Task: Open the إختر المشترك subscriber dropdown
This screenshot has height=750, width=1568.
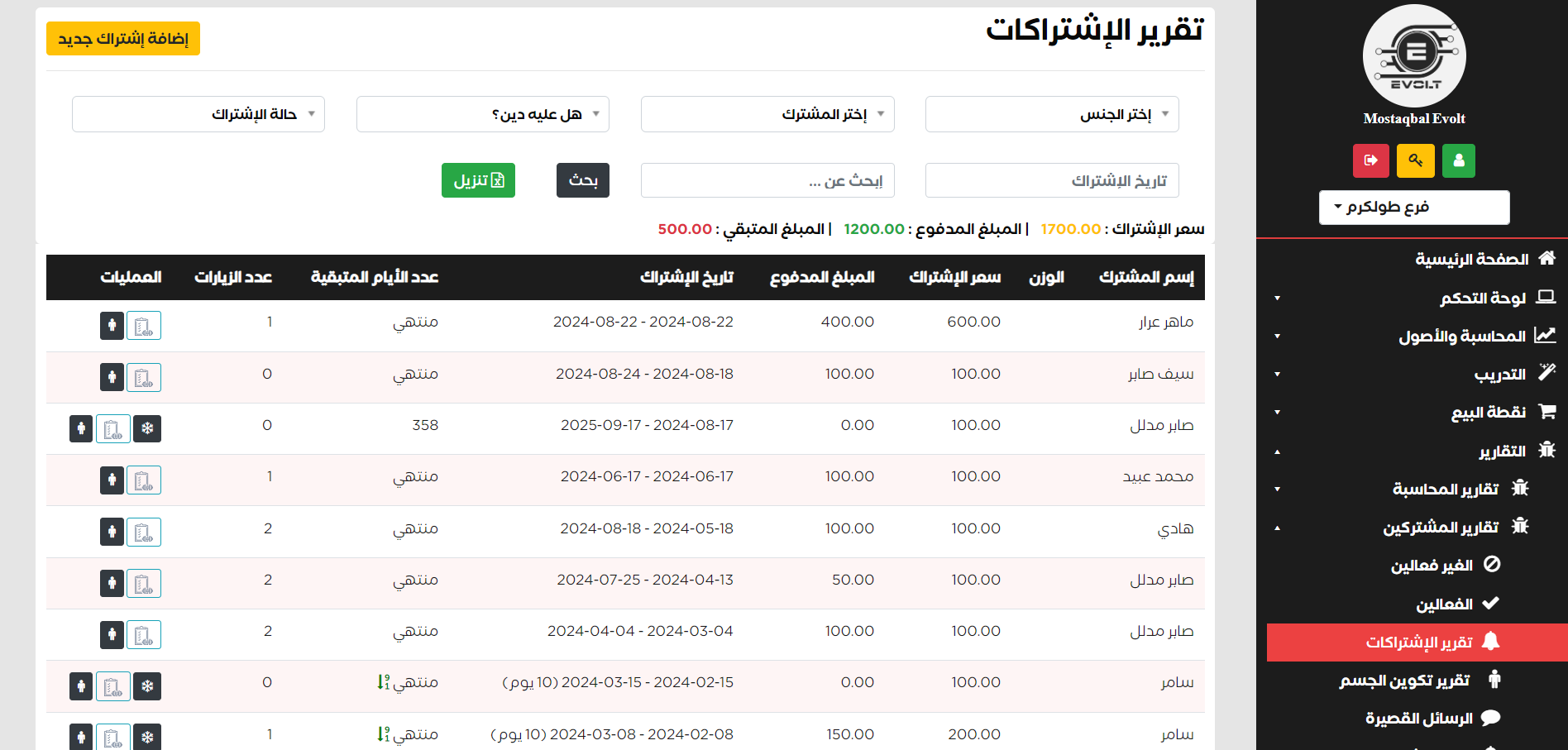Action: coord(767,114)
